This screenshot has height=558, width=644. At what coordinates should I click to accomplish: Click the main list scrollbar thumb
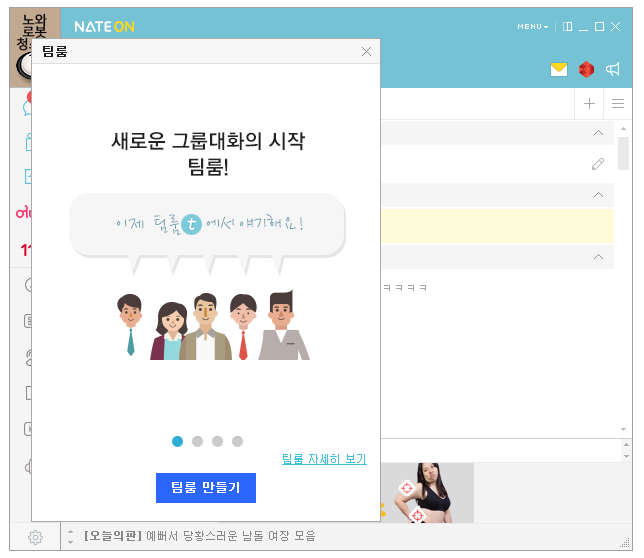[623, 153]
